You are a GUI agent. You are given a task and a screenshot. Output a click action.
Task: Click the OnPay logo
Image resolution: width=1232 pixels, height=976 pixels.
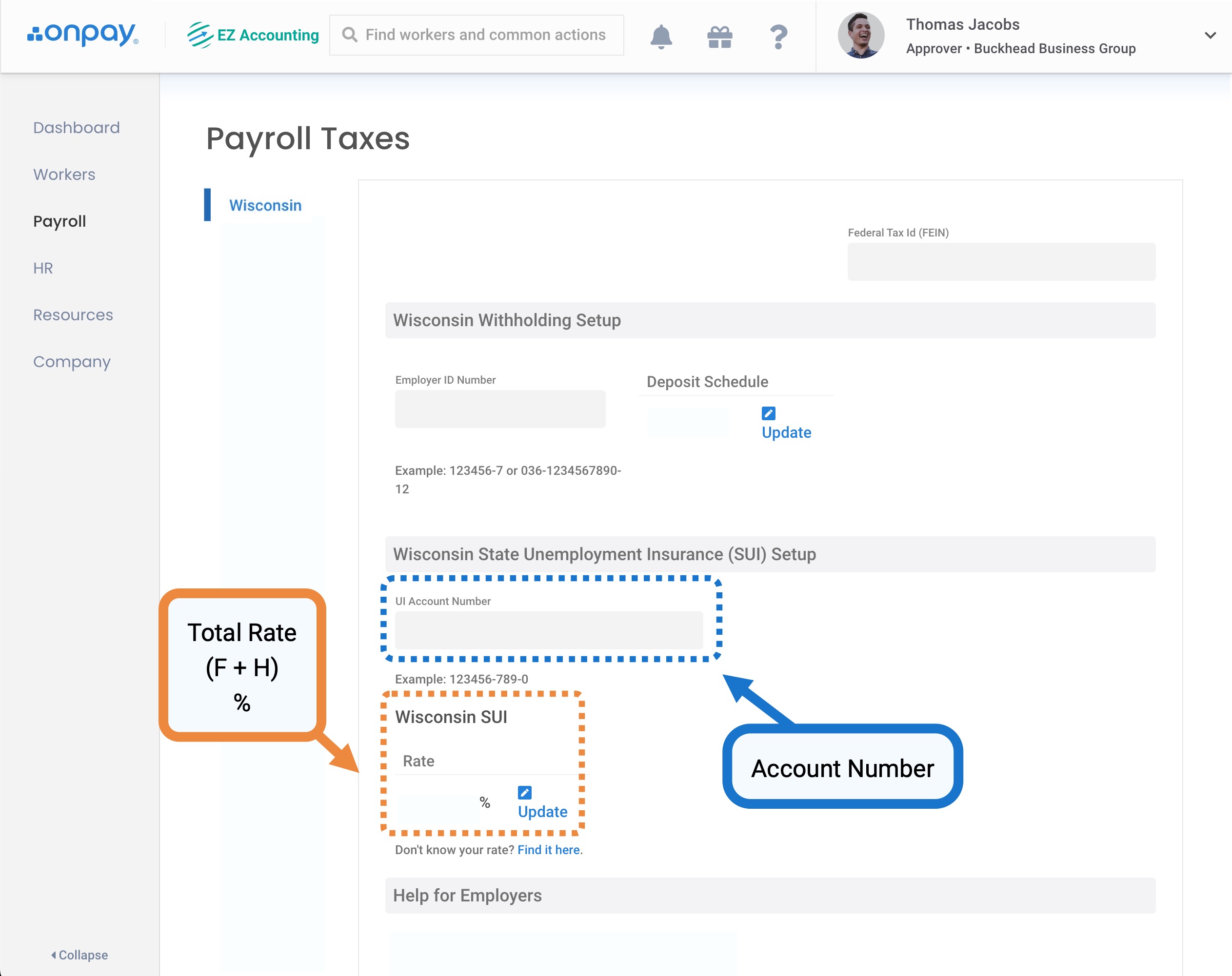click(83, 34)
